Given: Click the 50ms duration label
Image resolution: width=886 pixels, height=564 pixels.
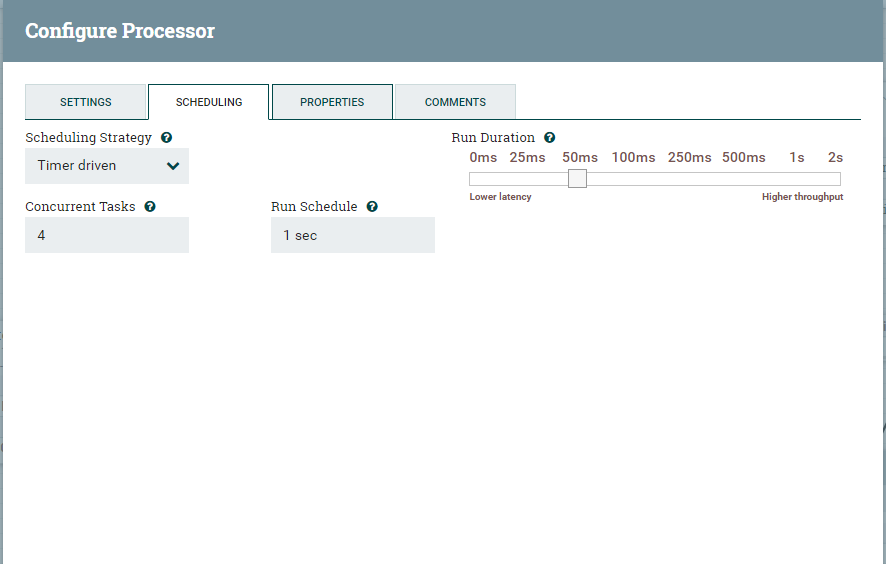Looking at the screenshot, I should point(580,157).
